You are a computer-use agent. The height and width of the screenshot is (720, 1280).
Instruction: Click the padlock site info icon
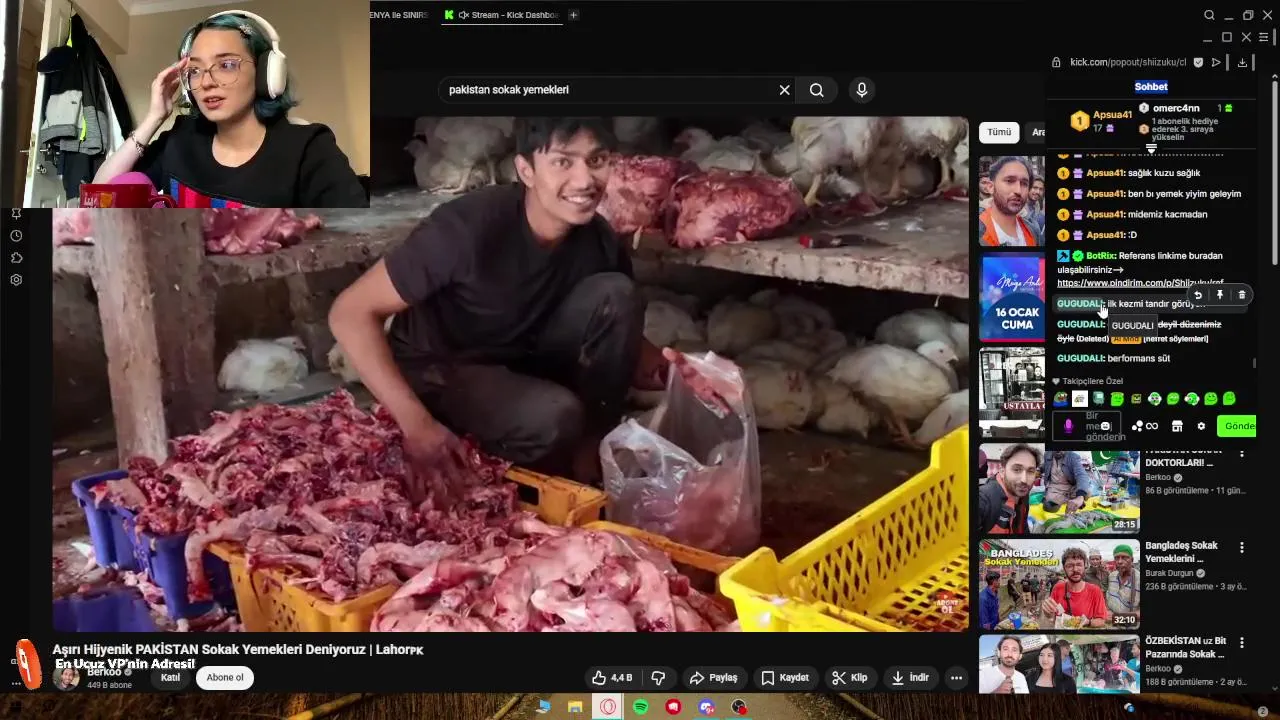tap(1056, 62)
